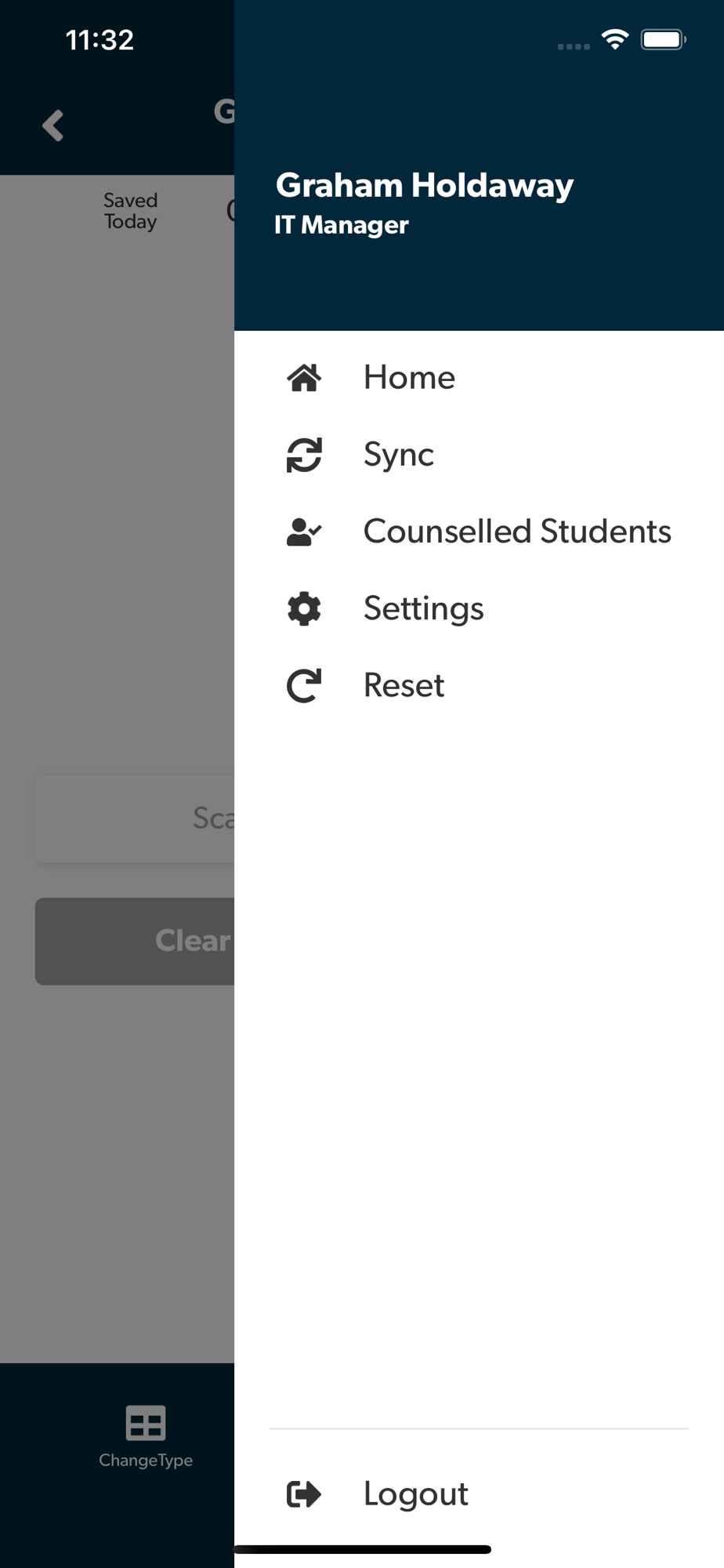Open the Home menu item
Image resolution: width=724 pixels, height=1568 pixels.
409,378
